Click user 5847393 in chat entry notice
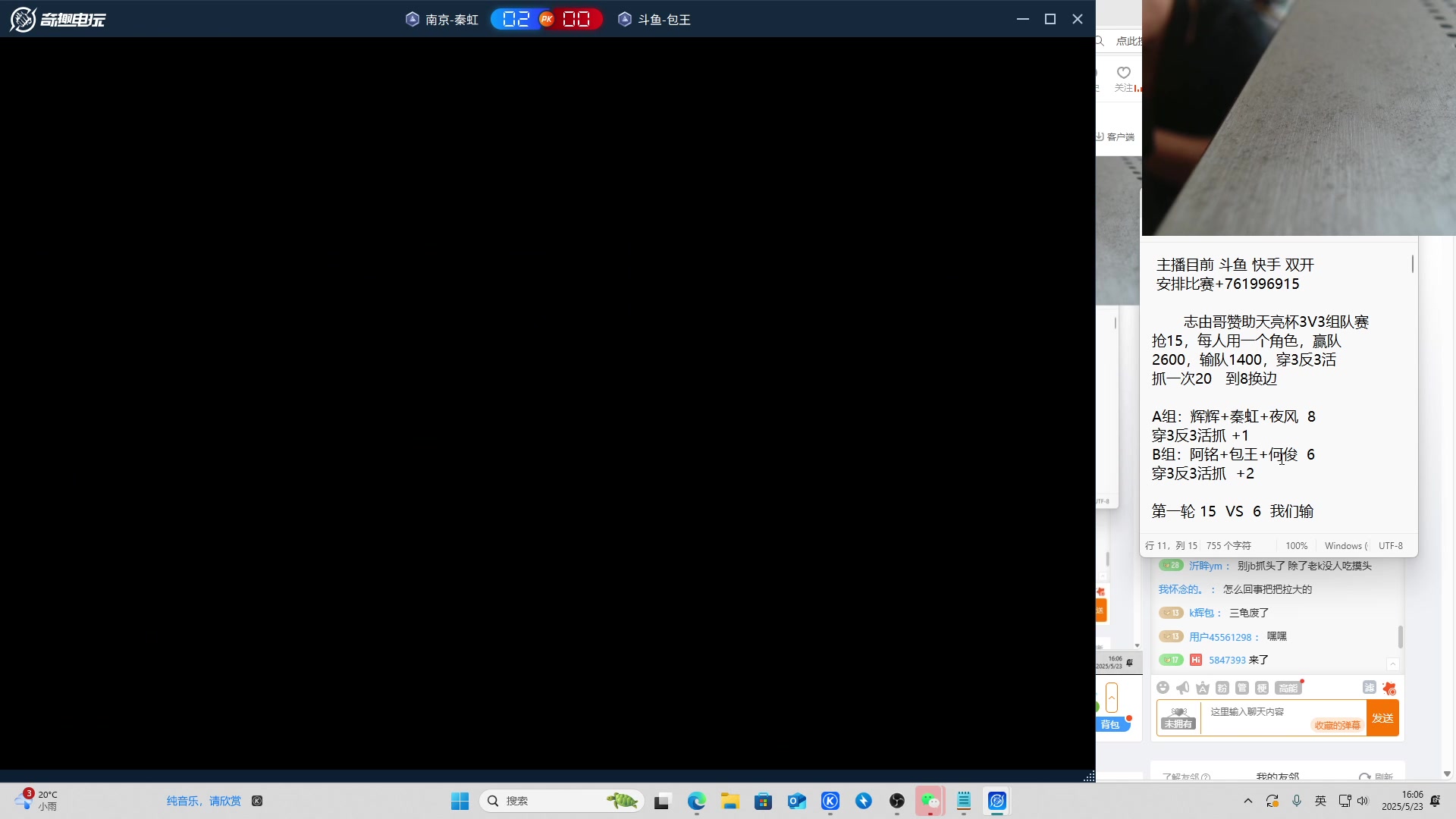The width and height of the screenshot is (1456, 819). tap(1227, 660)
